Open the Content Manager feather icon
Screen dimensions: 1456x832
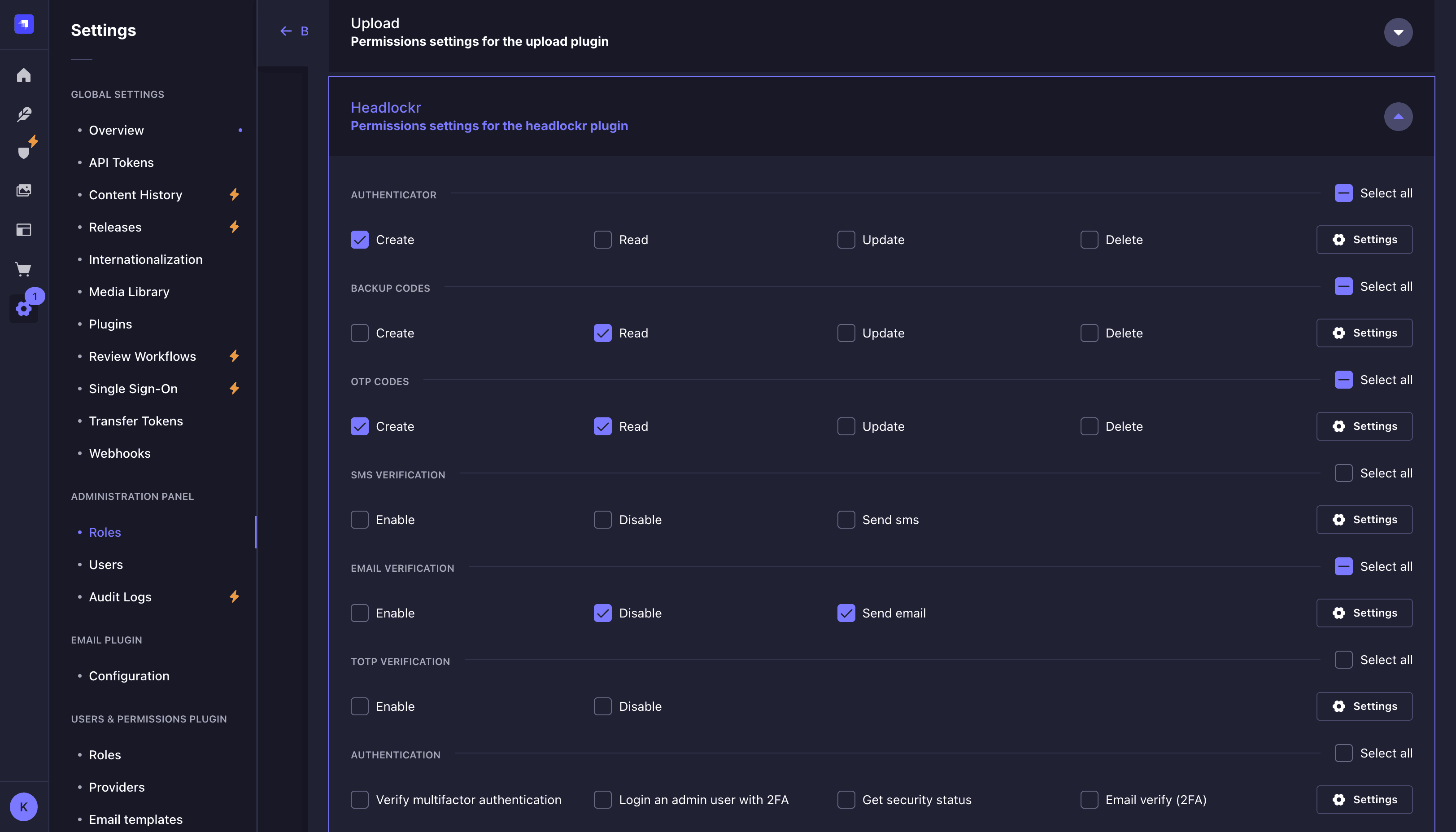(24, 114)
